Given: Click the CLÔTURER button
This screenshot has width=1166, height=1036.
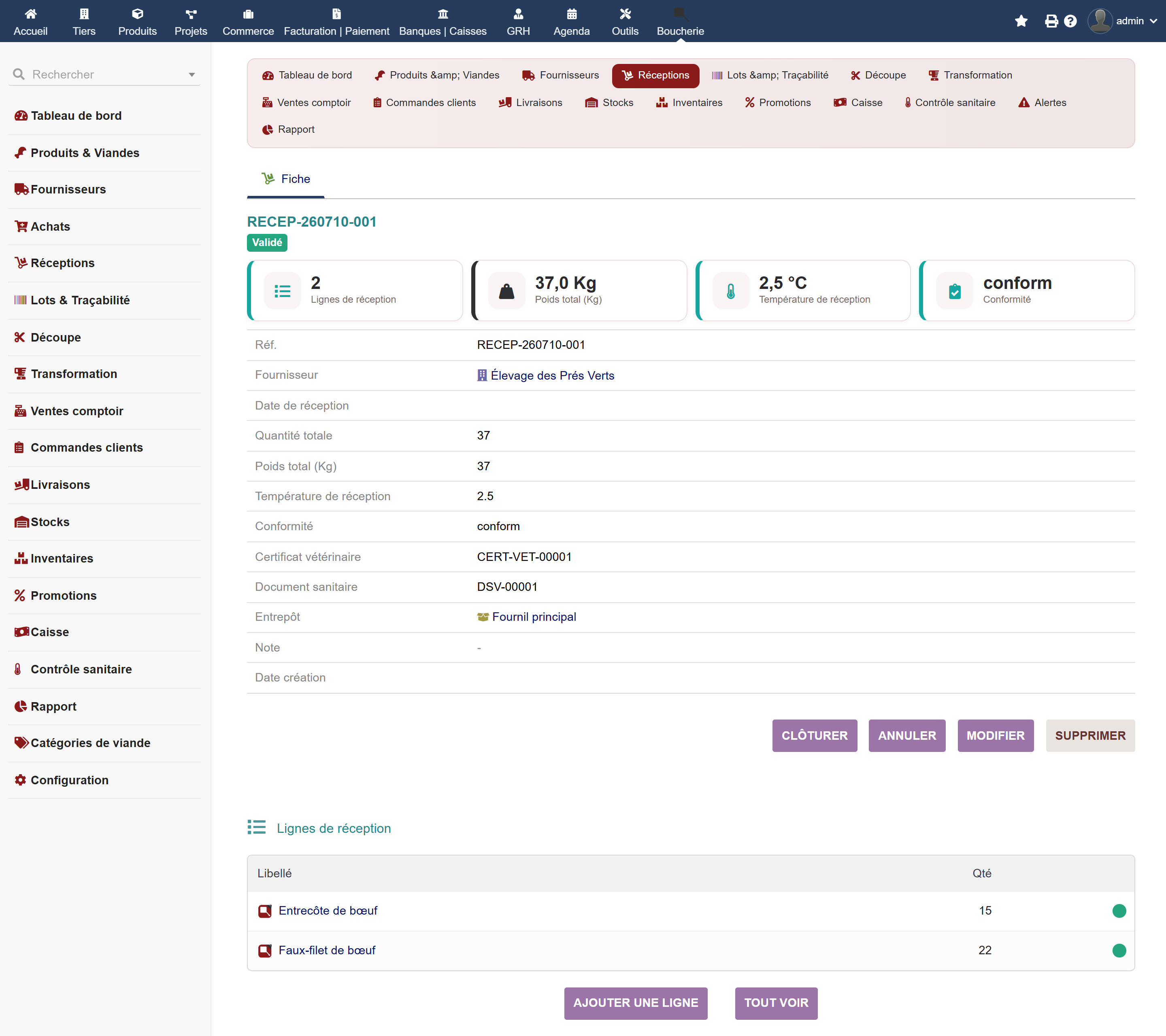Looking at the screenshot, I should [x=814, y=736].
